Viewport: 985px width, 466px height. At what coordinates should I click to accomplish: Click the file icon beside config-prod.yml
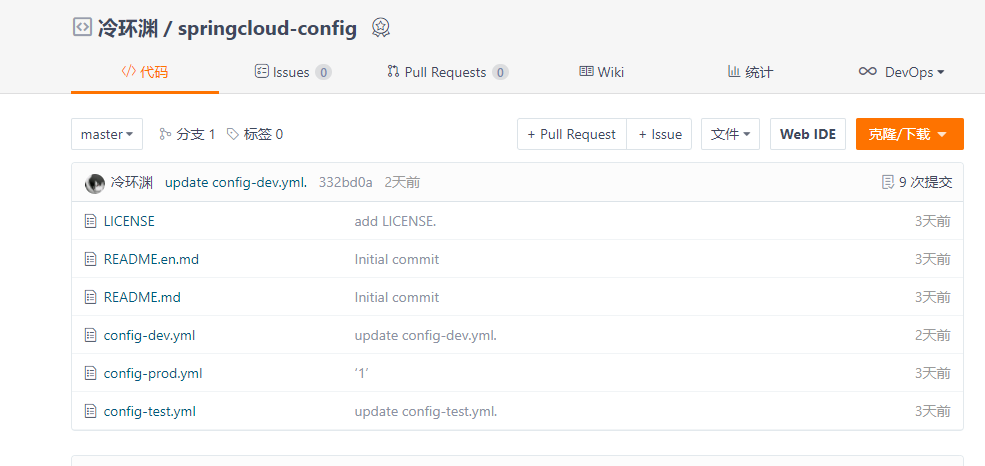[x=90, y=373]
